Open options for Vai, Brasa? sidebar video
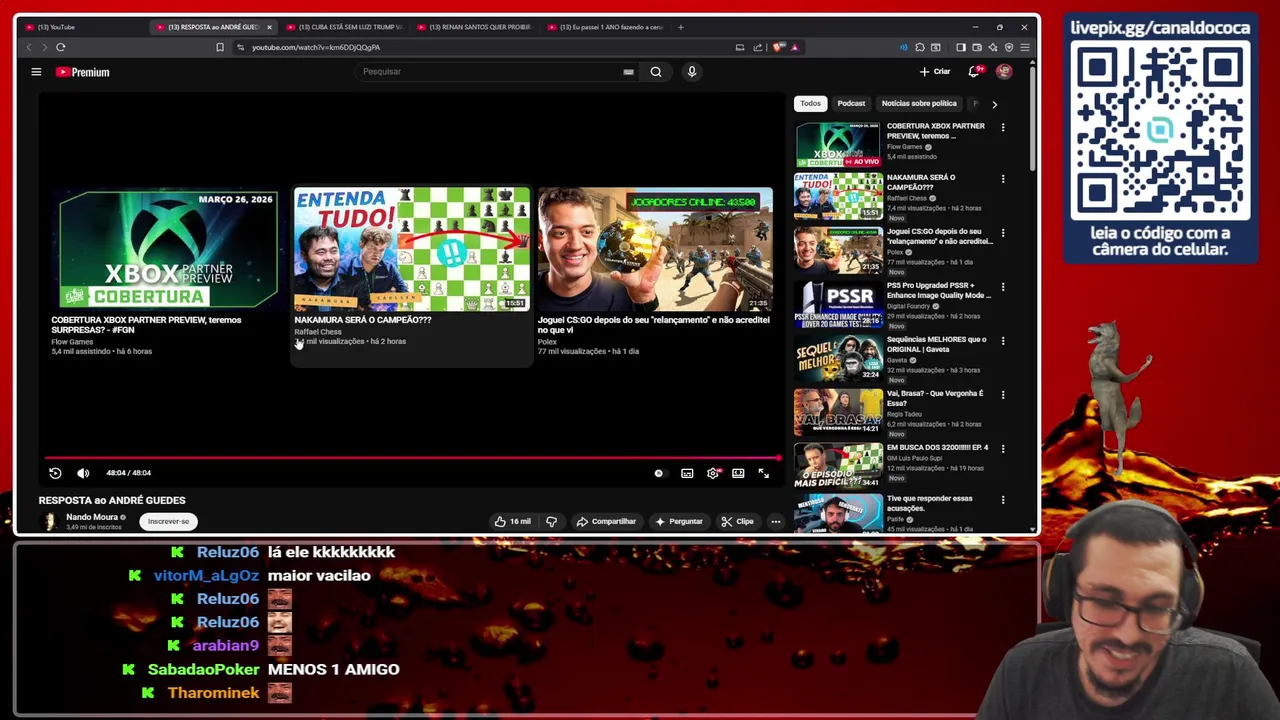The image size is (1280, 720). coord(1003,395)
